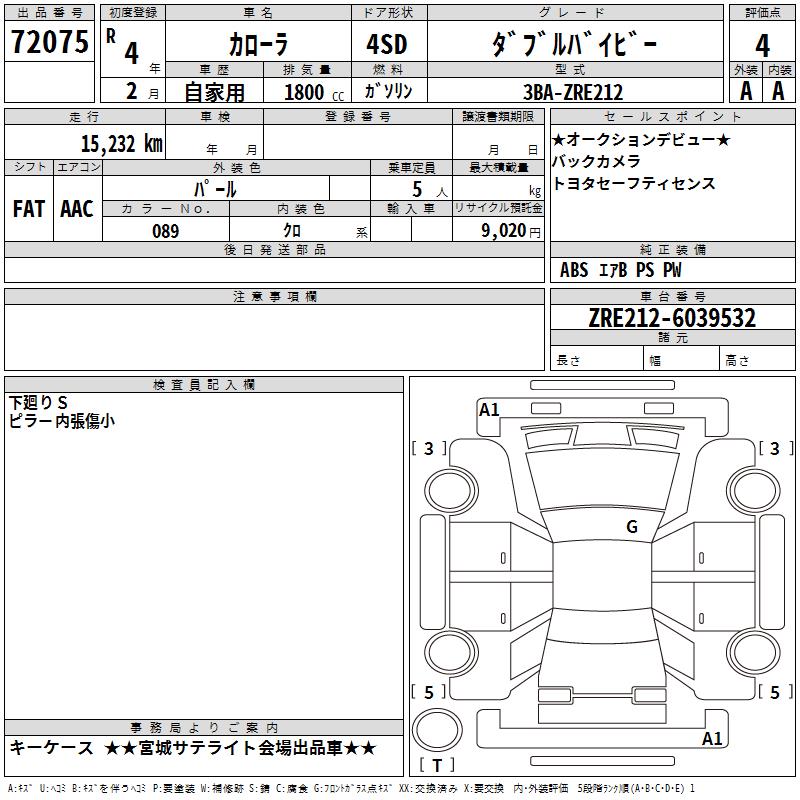Click the top-left [3] tire marker
Viewport: 800px width, 800px height.
(430, 449)
